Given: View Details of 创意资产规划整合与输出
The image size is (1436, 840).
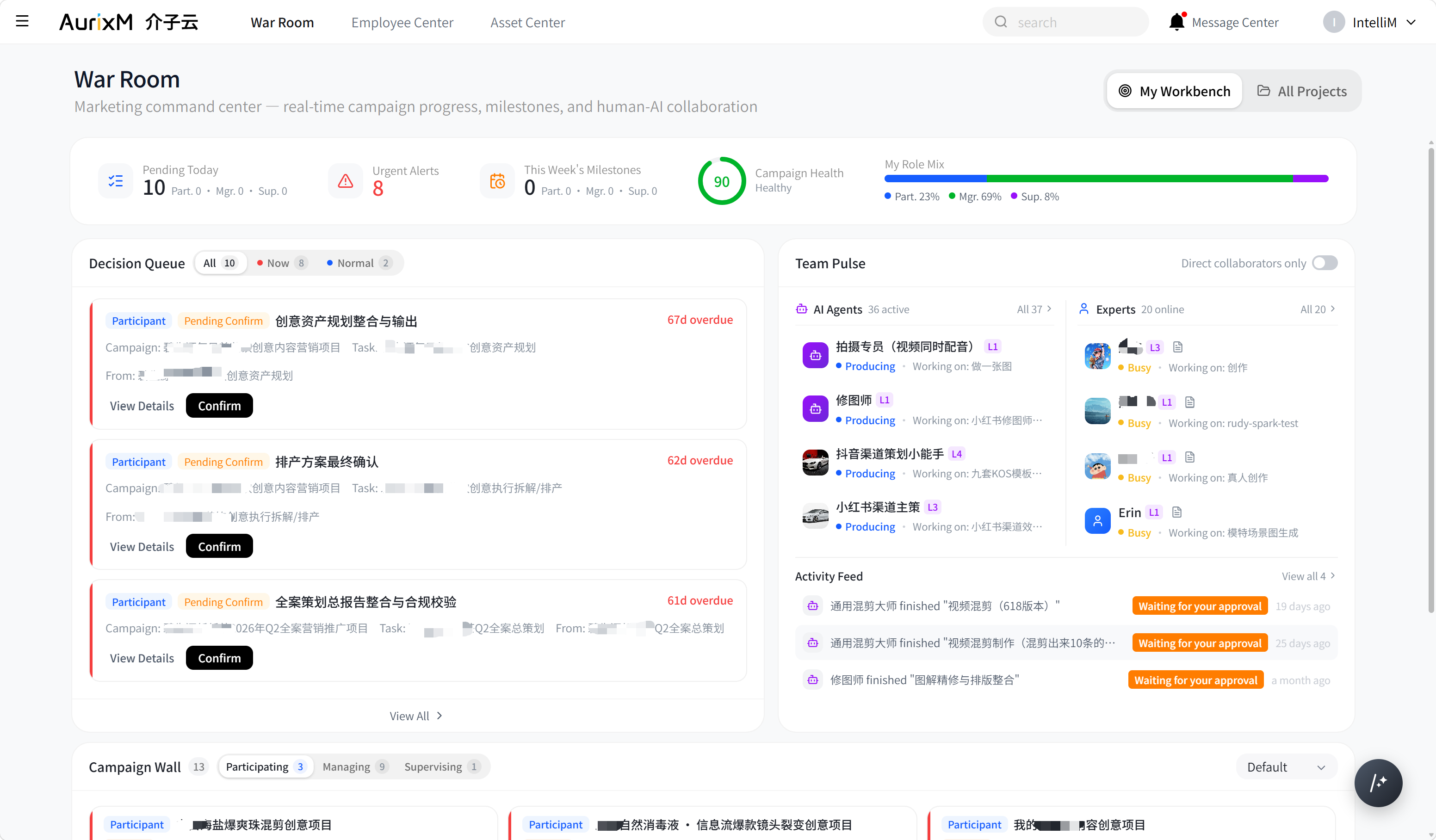Looking at the screenshot, I should point(142,405).
